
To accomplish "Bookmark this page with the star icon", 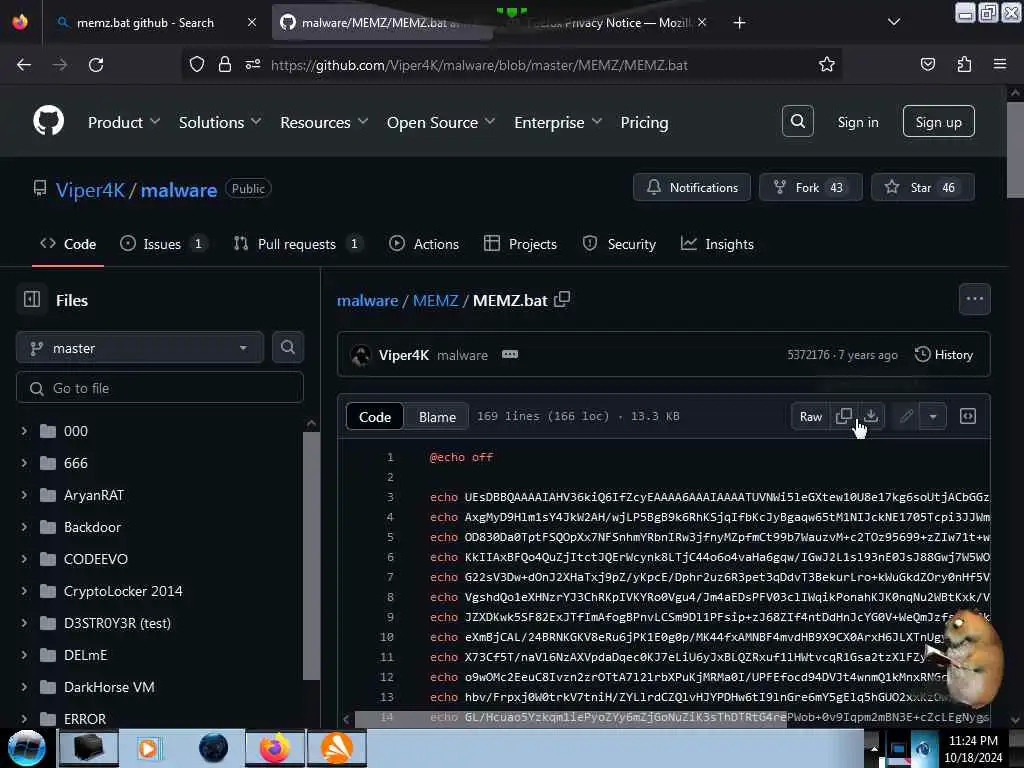I will click(827, 64).
